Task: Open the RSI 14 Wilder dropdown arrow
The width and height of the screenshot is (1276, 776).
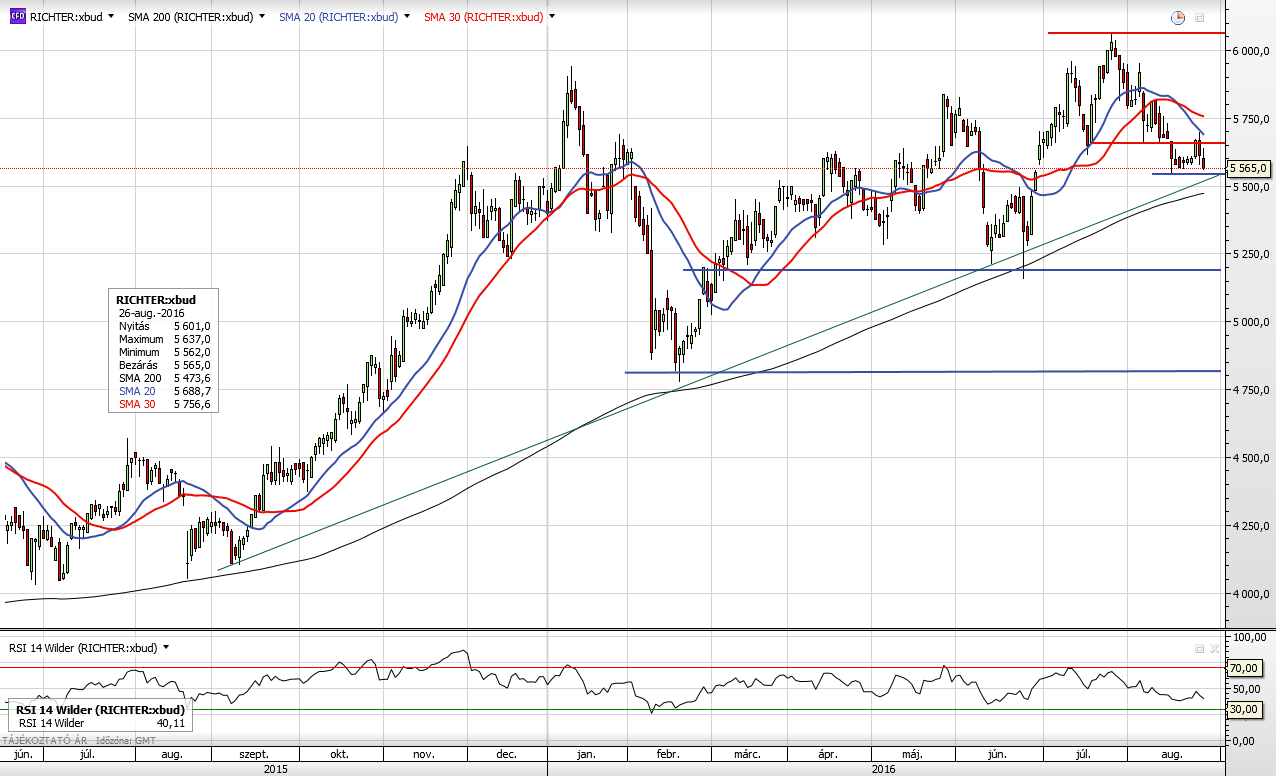Action: click(166, 647)
